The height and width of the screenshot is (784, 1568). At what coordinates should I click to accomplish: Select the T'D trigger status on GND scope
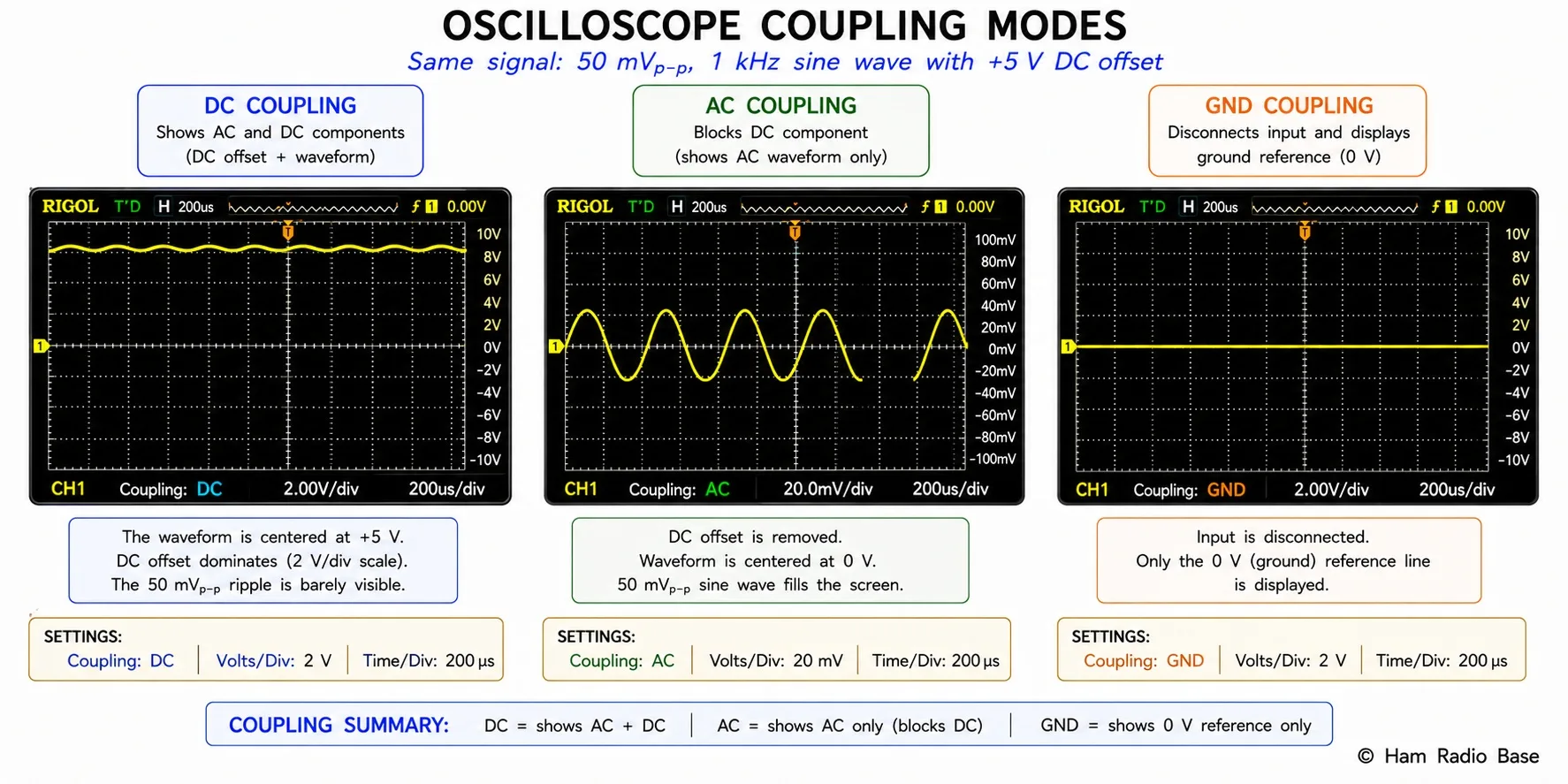point(1152,206)
